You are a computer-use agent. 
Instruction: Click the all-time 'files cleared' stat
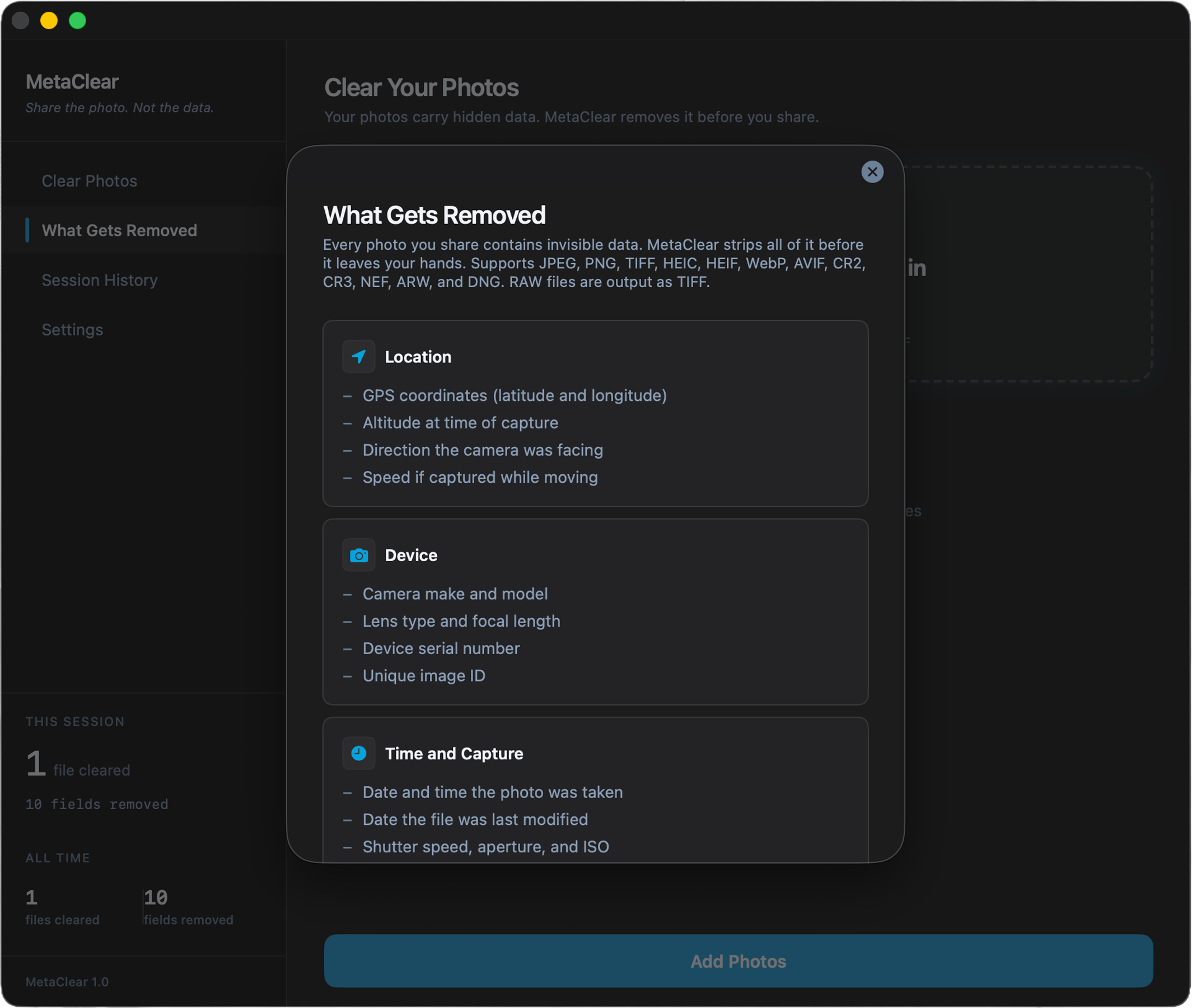[x=62, y=907]
